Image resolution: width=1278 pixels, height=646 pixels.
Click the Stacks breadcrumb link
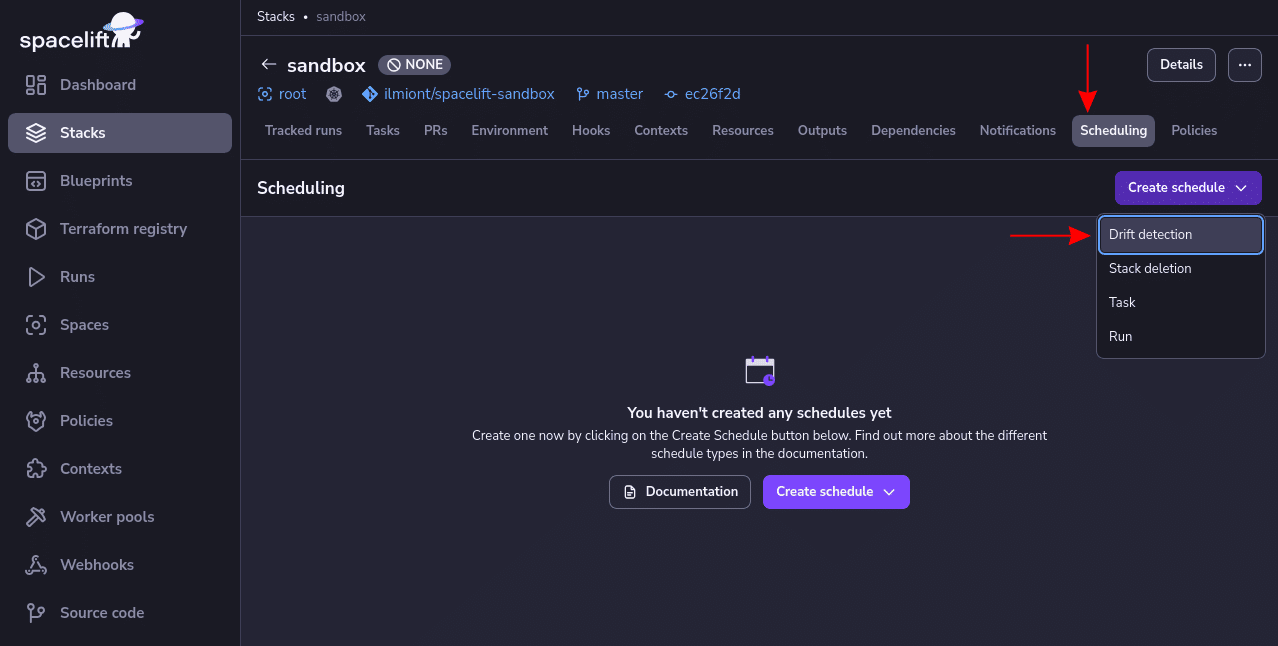click(x=276, y=17)
